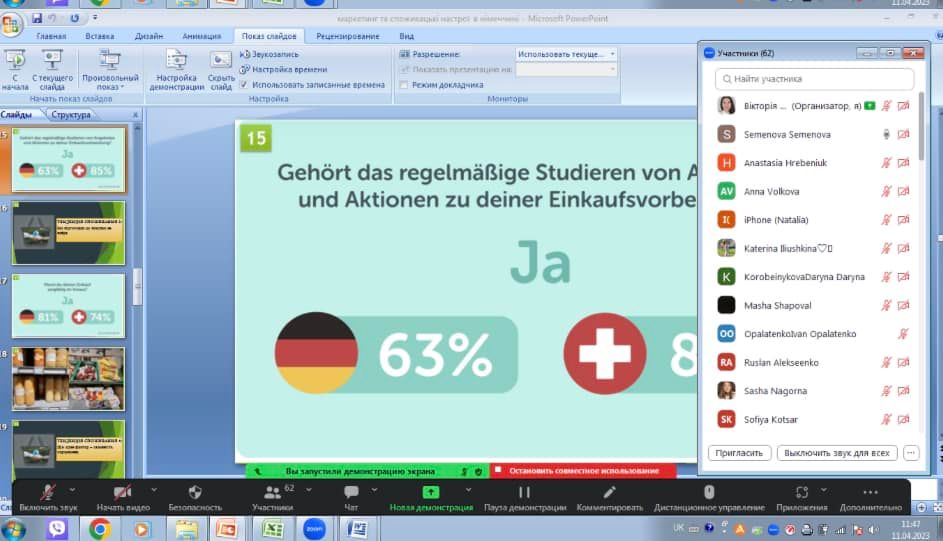Viewport: 943px width, 541px height.
Task: Click Save icon in quick access toolbar
Action: click(x=37, y=18)
